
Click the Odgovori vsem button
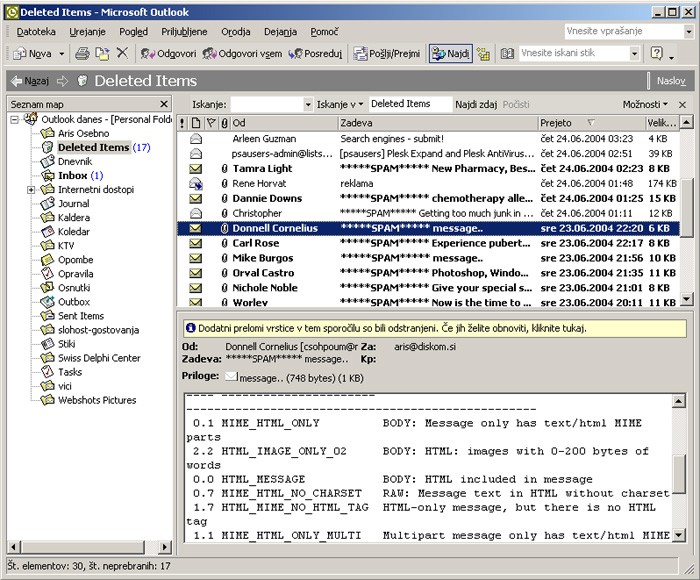point(243,53)
